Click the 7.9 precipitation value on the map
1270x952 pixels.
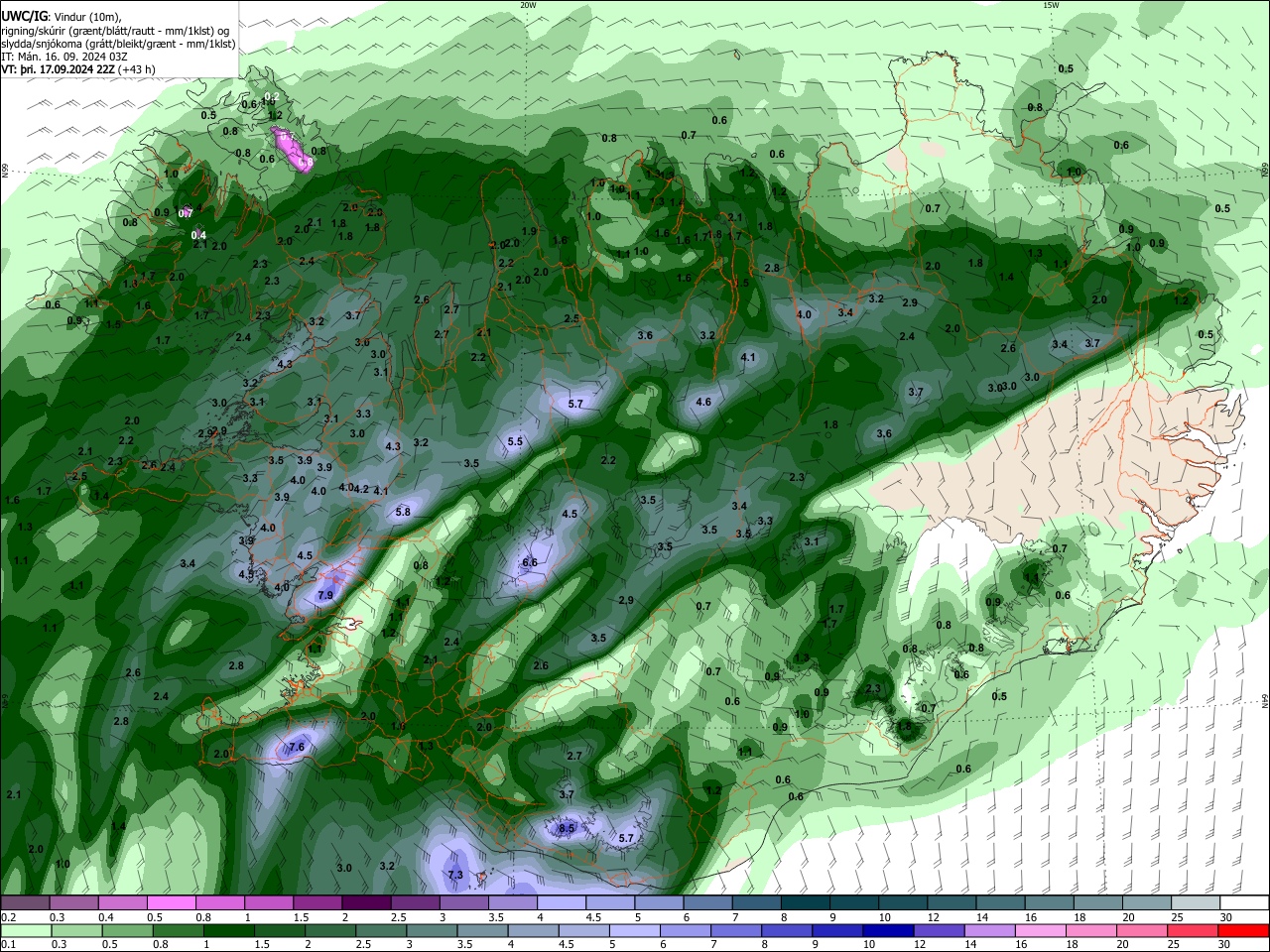(325, 596)
